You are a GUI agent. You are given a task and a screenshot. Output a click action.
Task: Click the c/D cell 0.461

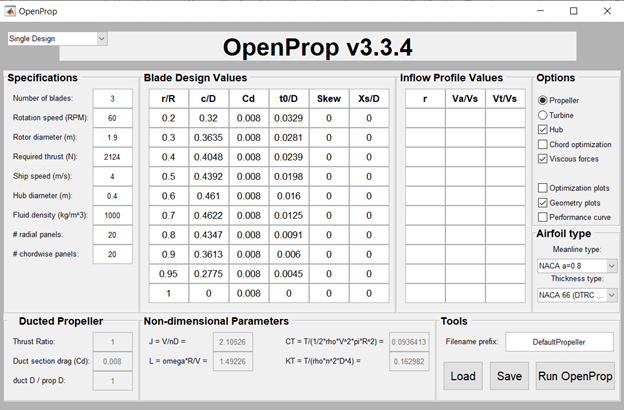(x=209, y=196)
